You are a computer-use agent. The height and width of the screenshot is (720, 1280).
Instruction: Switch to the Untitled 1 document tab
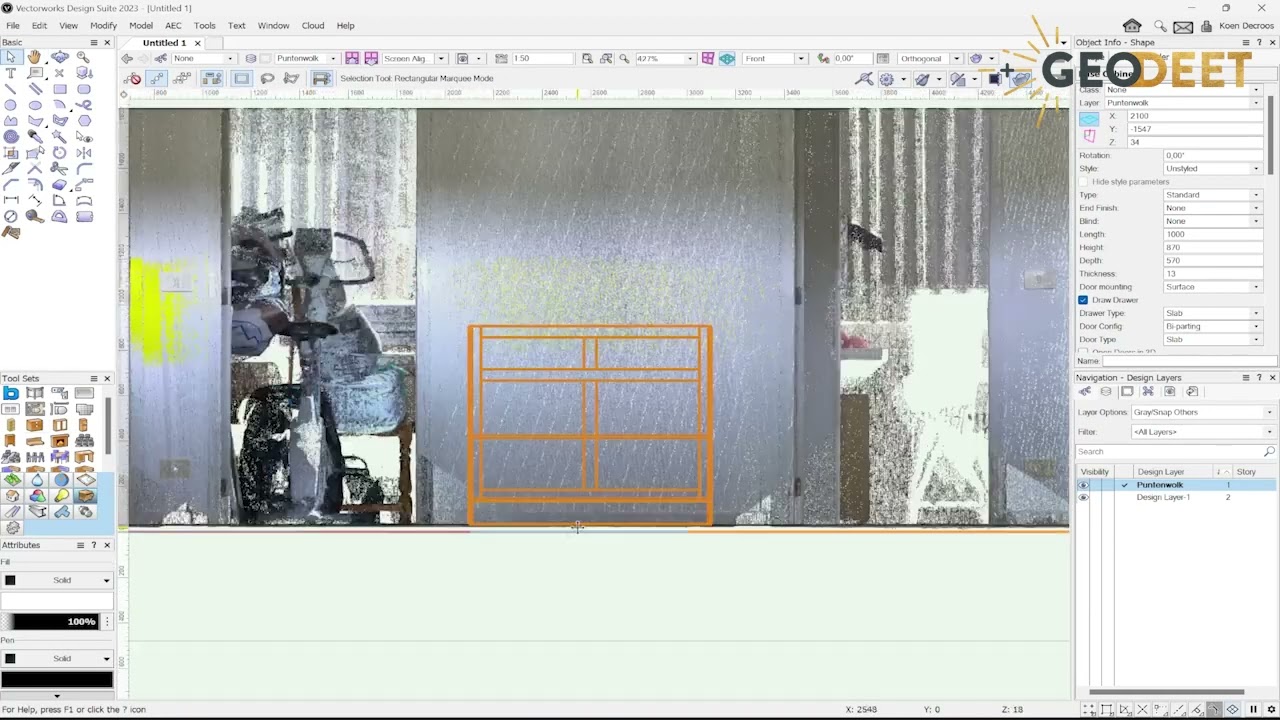coord(164,43)
